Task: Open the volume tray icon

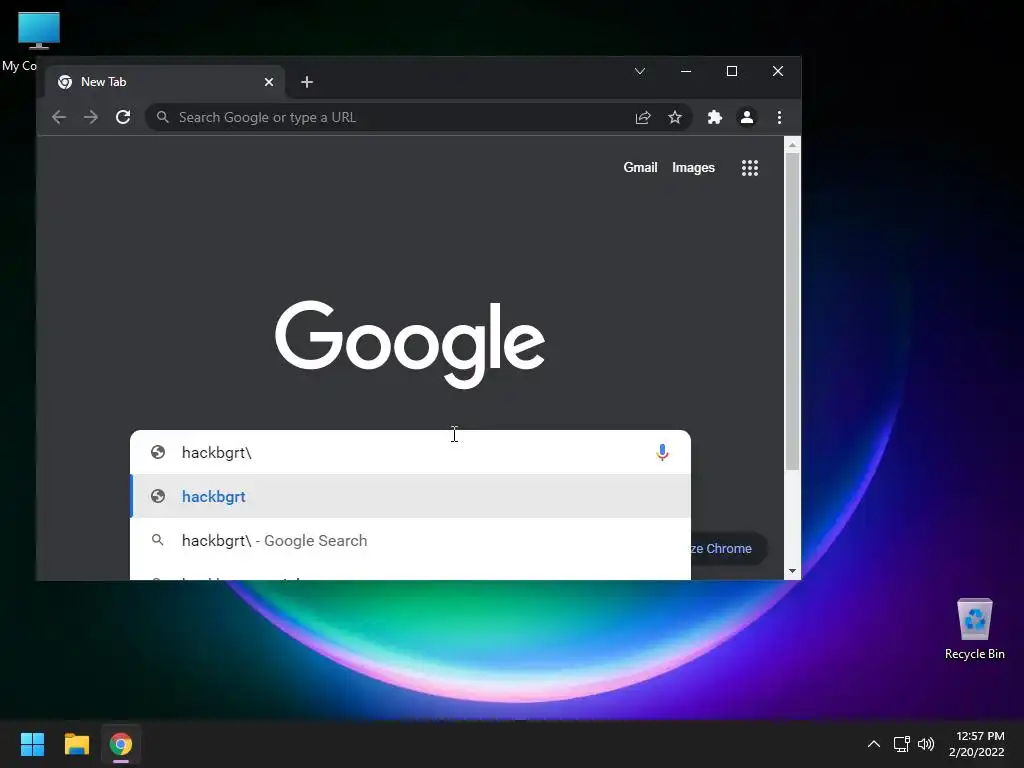Action: tap(926, 744)
